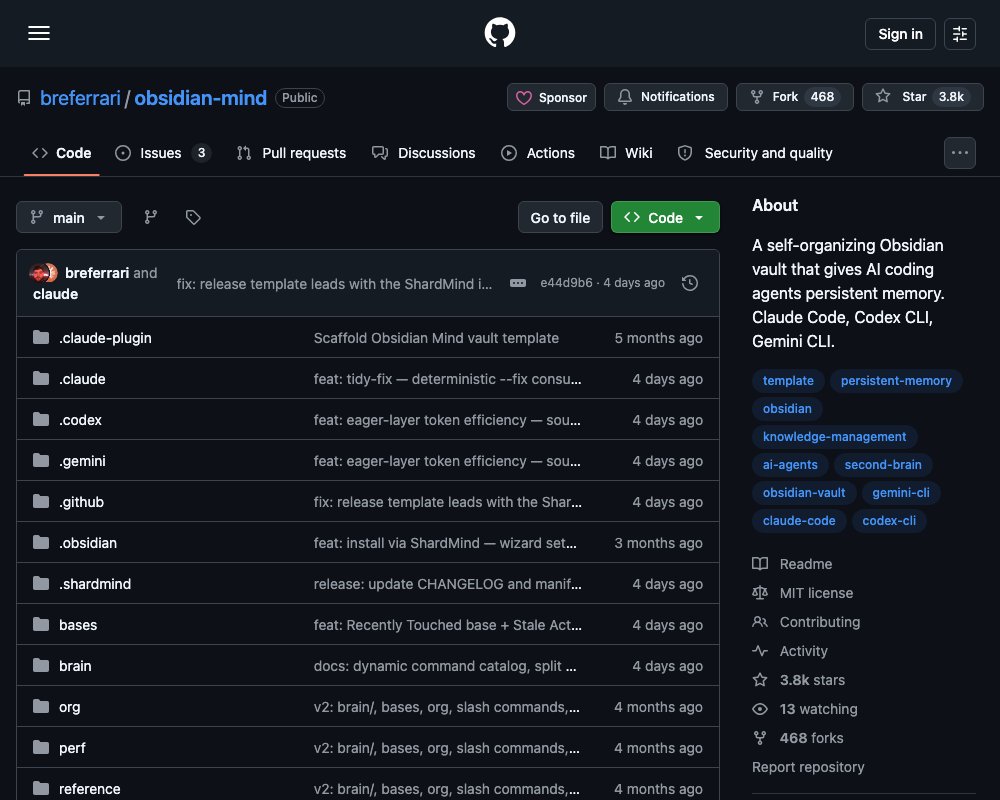Fork the repository
1000x800 pixels.
tap(795, 97)
